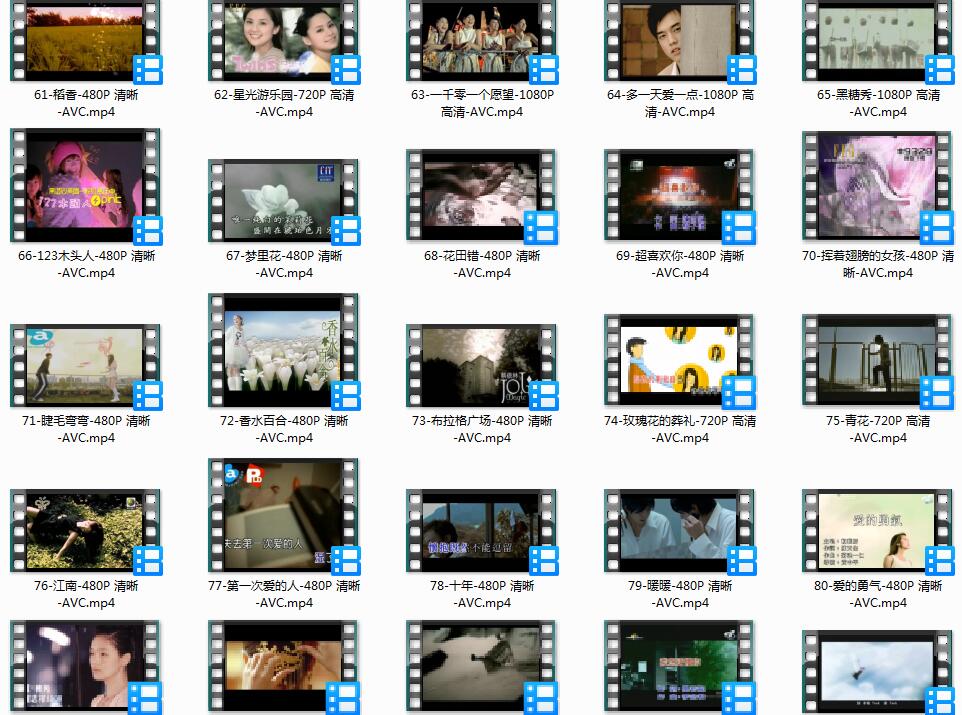
Task: Click the 63-一千零一个愿望 video thumbnail
Action: click(482, 41)
